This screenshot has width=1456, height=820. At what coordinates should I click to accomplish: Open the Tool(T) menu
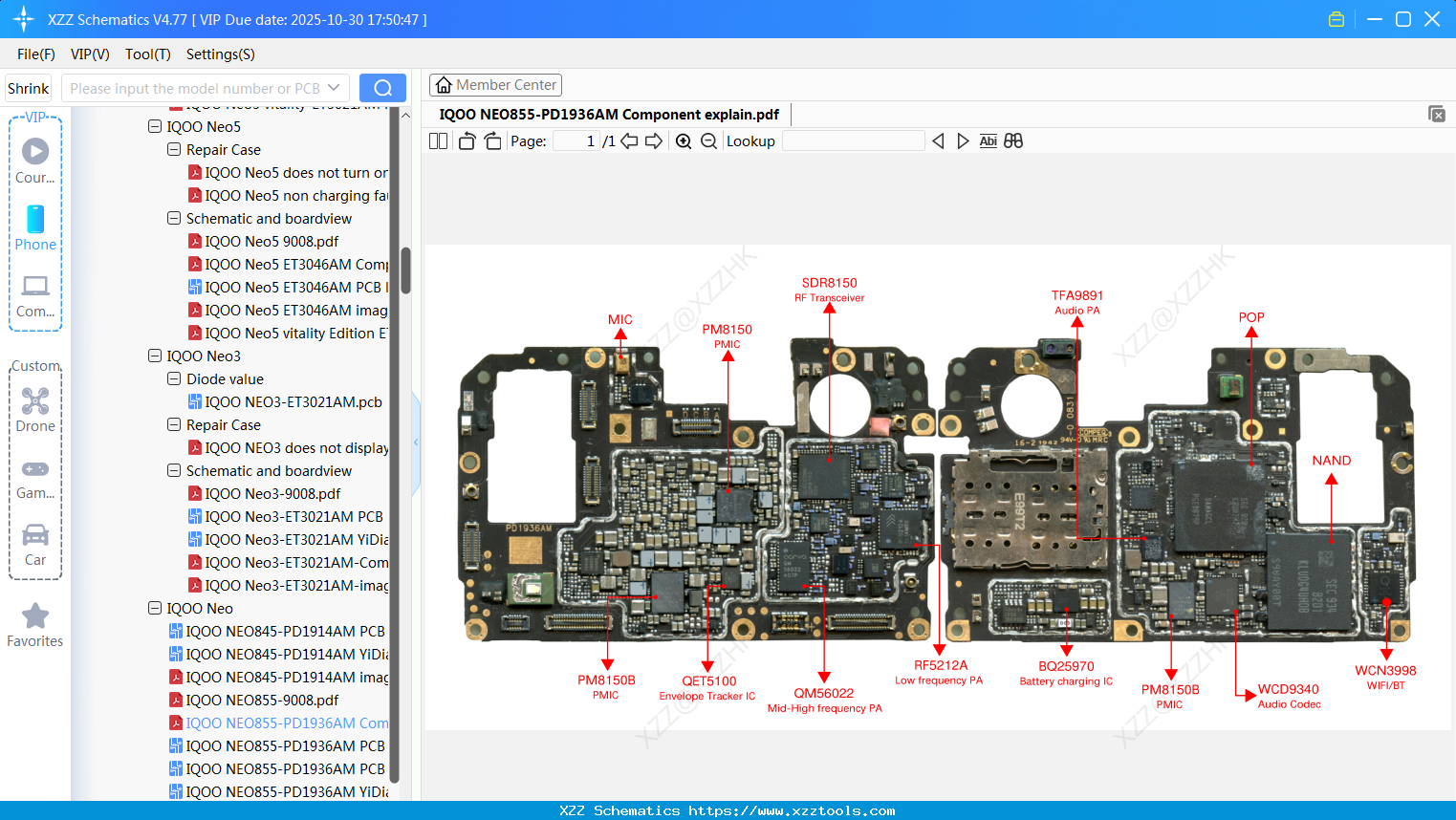(147, 54)
